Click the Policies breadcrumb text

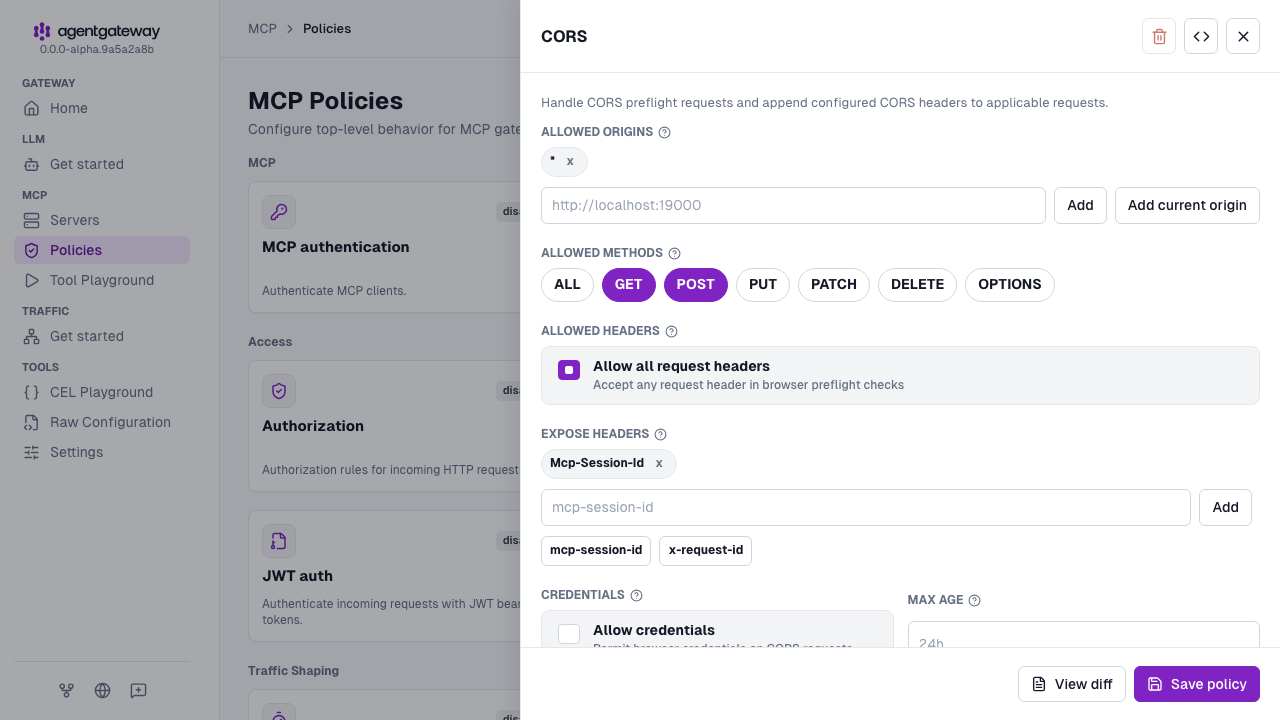pos(327,28)
